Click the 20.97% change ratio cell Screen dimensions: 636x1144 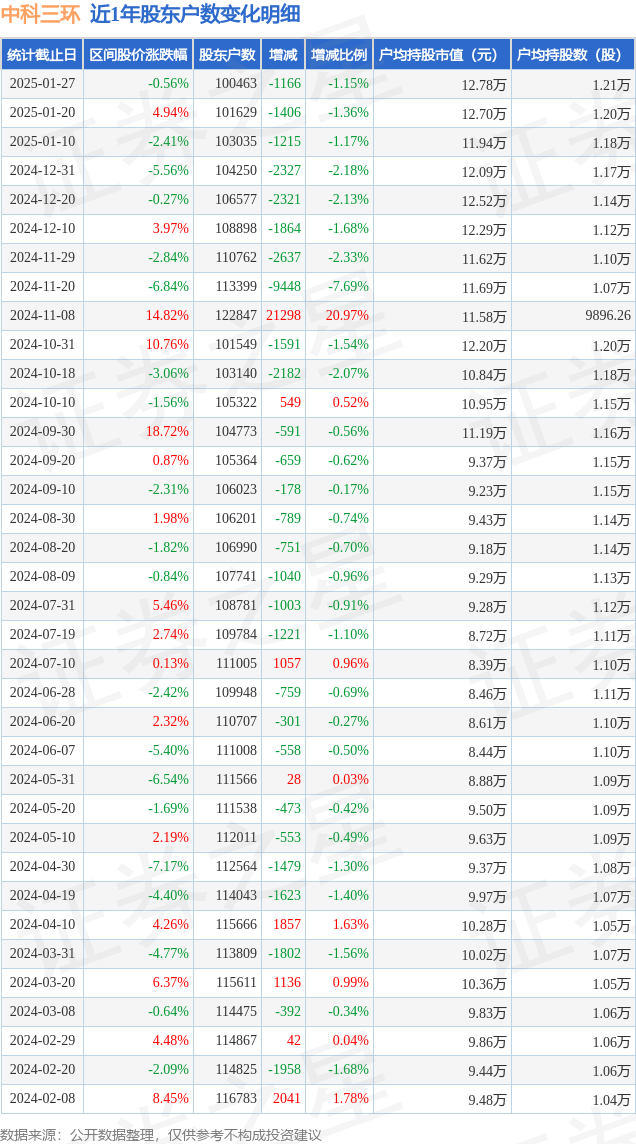(x=345, y=315)
